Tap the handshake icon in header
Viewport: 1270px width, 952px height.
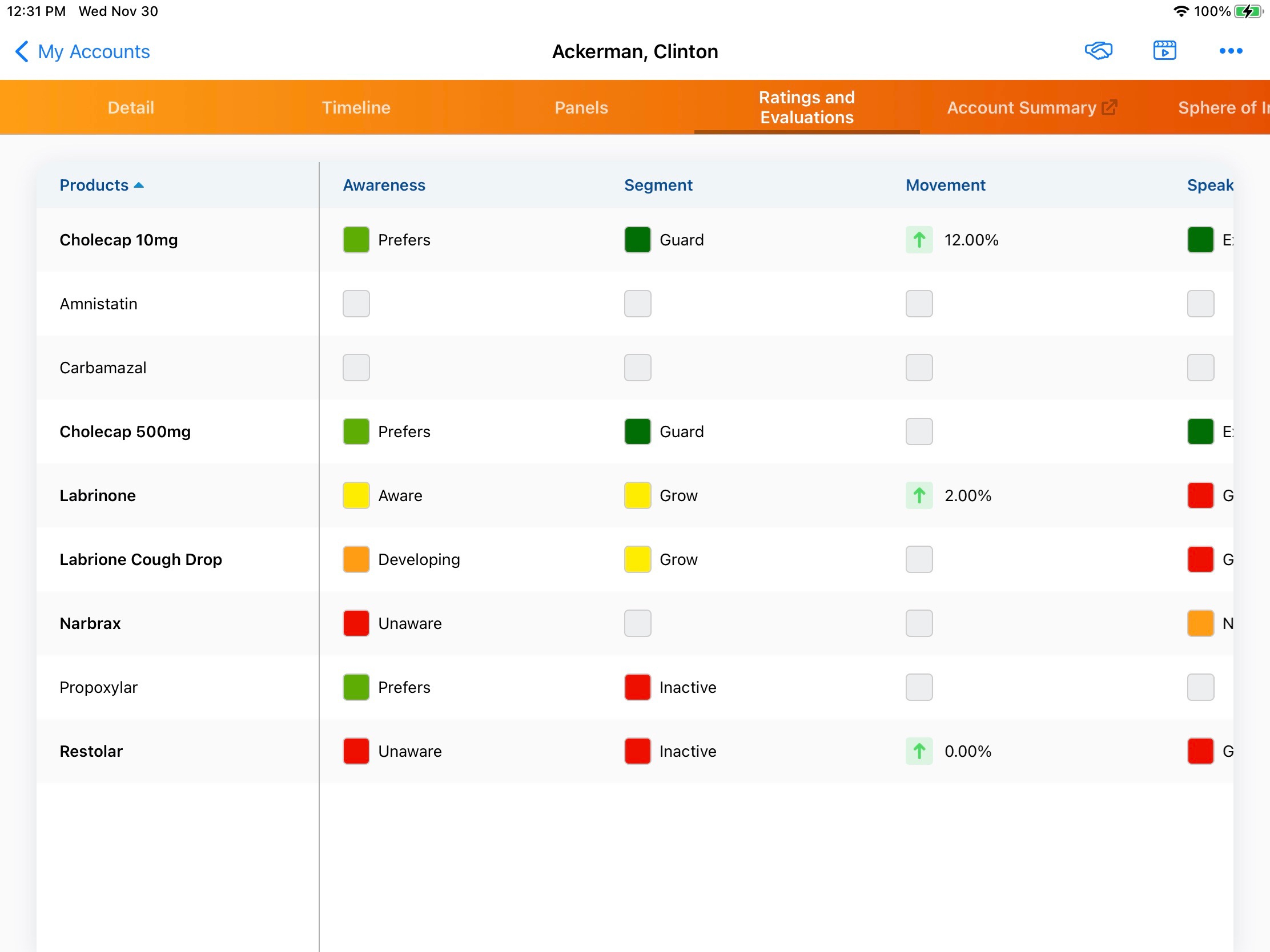pyautogui.click(x=1098, y=50)
